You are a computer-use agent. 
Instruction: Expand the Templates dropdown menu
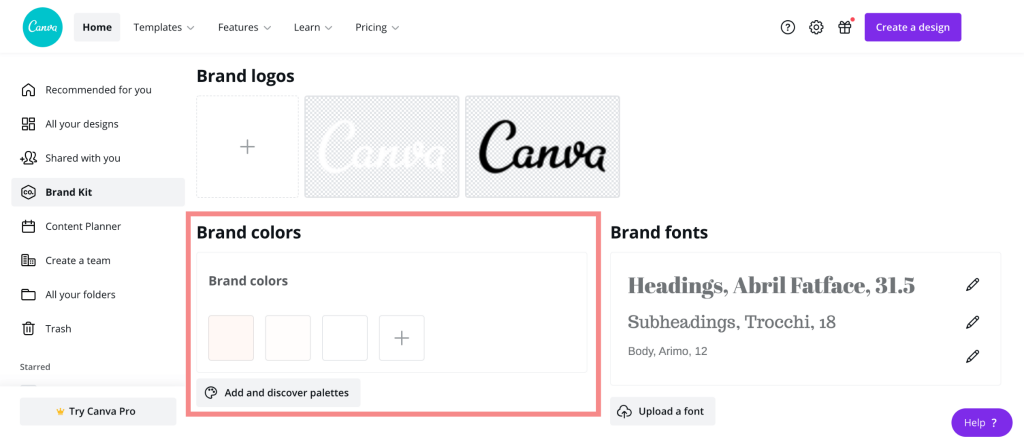(x=164, y=27)
